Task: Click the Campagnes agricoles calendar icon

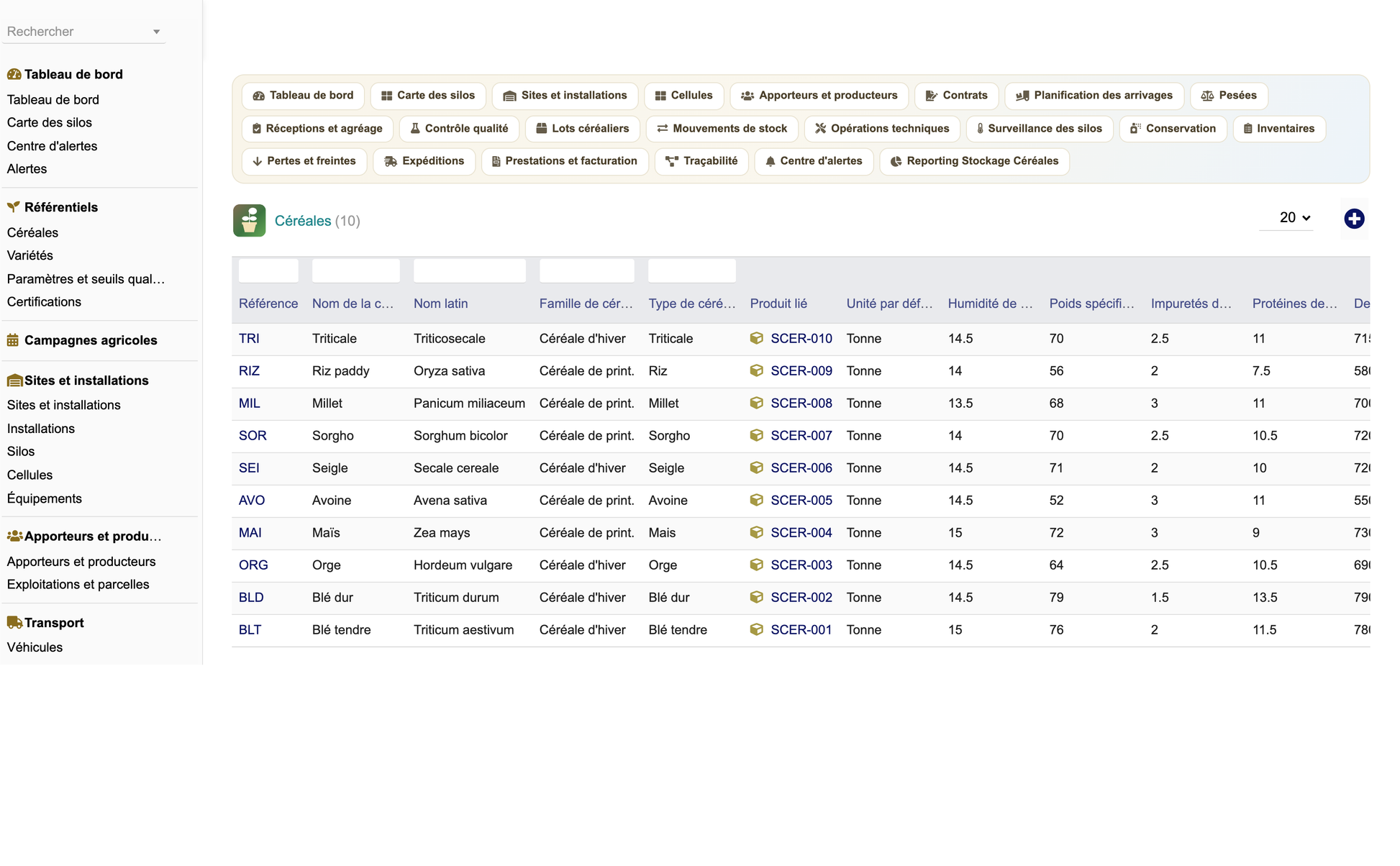Action: 13,340
